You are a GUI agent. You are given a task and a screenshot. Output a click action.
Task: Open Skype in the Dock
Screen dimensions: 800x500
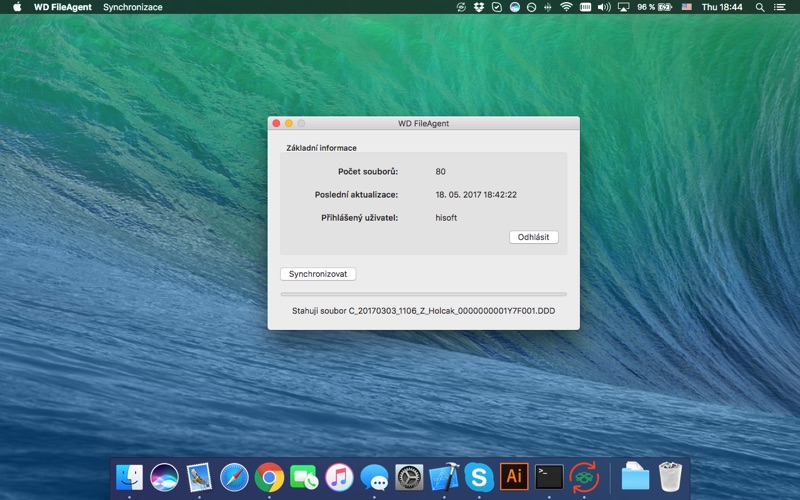pos(479,477)
